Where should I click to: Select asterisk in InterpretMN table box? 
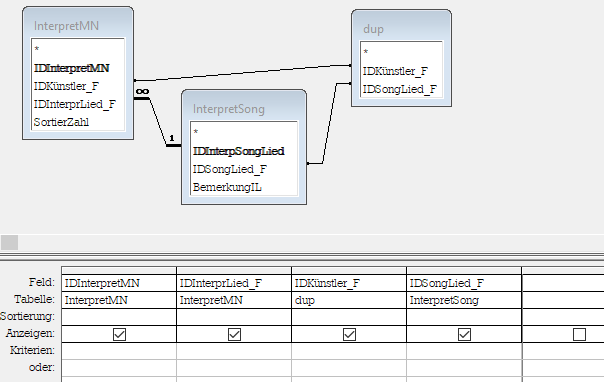click(37, 49)
